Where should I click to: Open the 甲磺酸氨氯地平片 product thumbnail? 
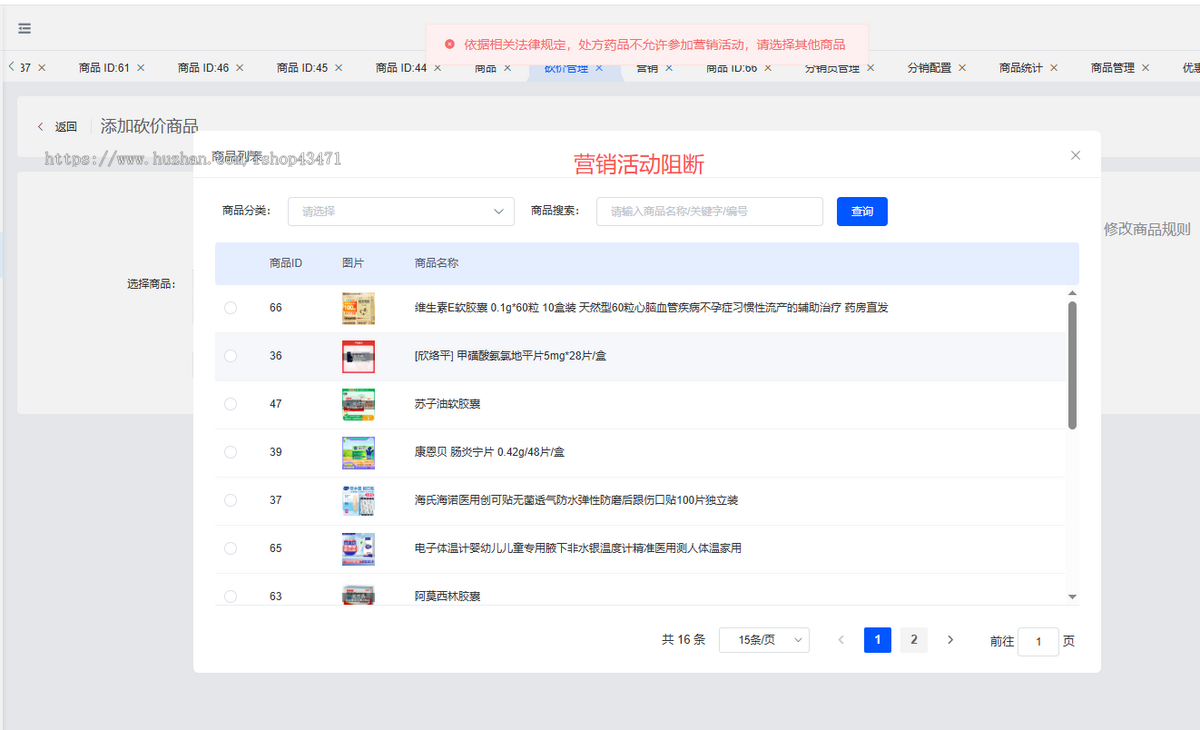(358, 356)
